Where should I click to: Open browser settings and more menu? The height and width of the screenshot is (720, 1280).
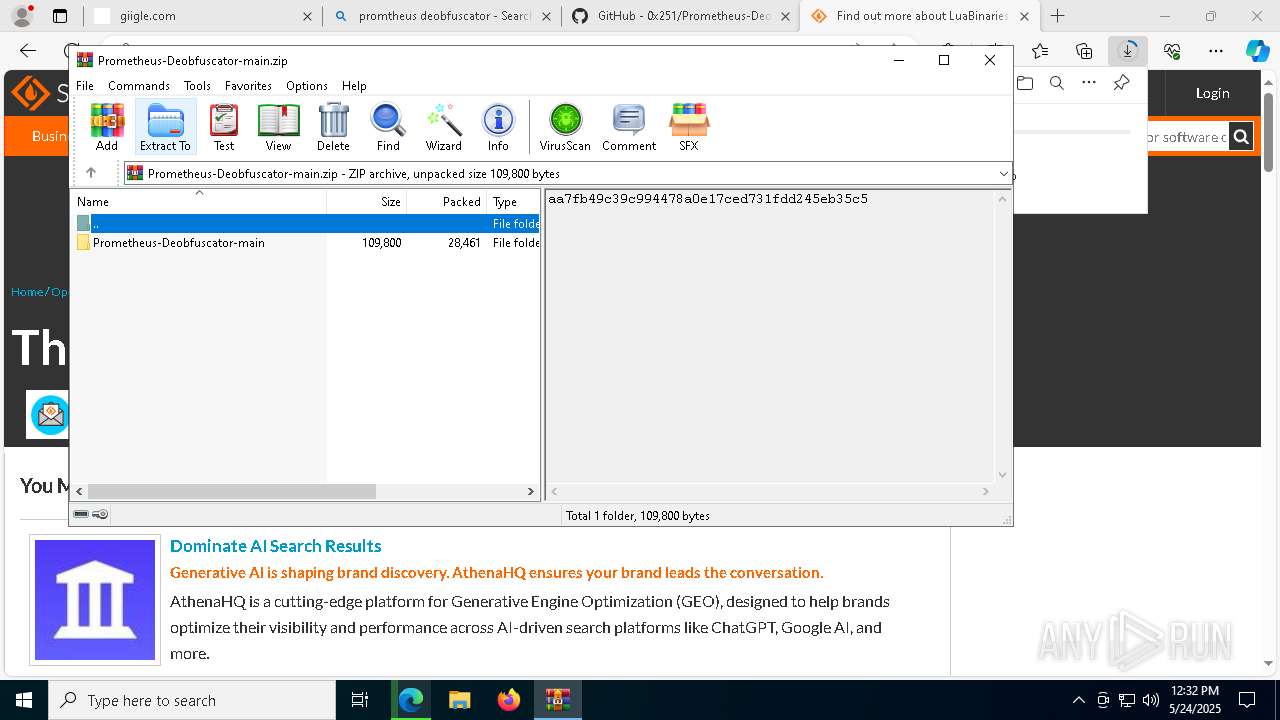(1216, 51)
